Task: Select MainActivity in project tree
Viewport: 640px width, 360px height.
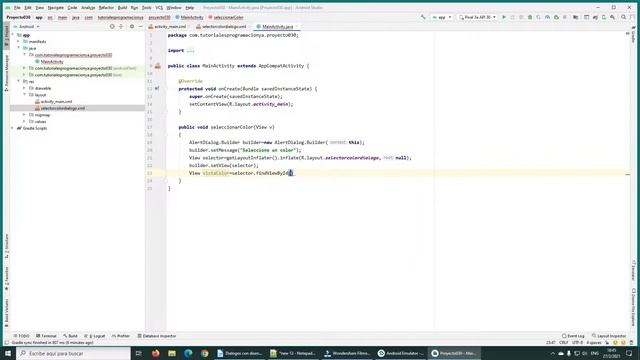Action: pyautogui.click(x=52, y=62)
